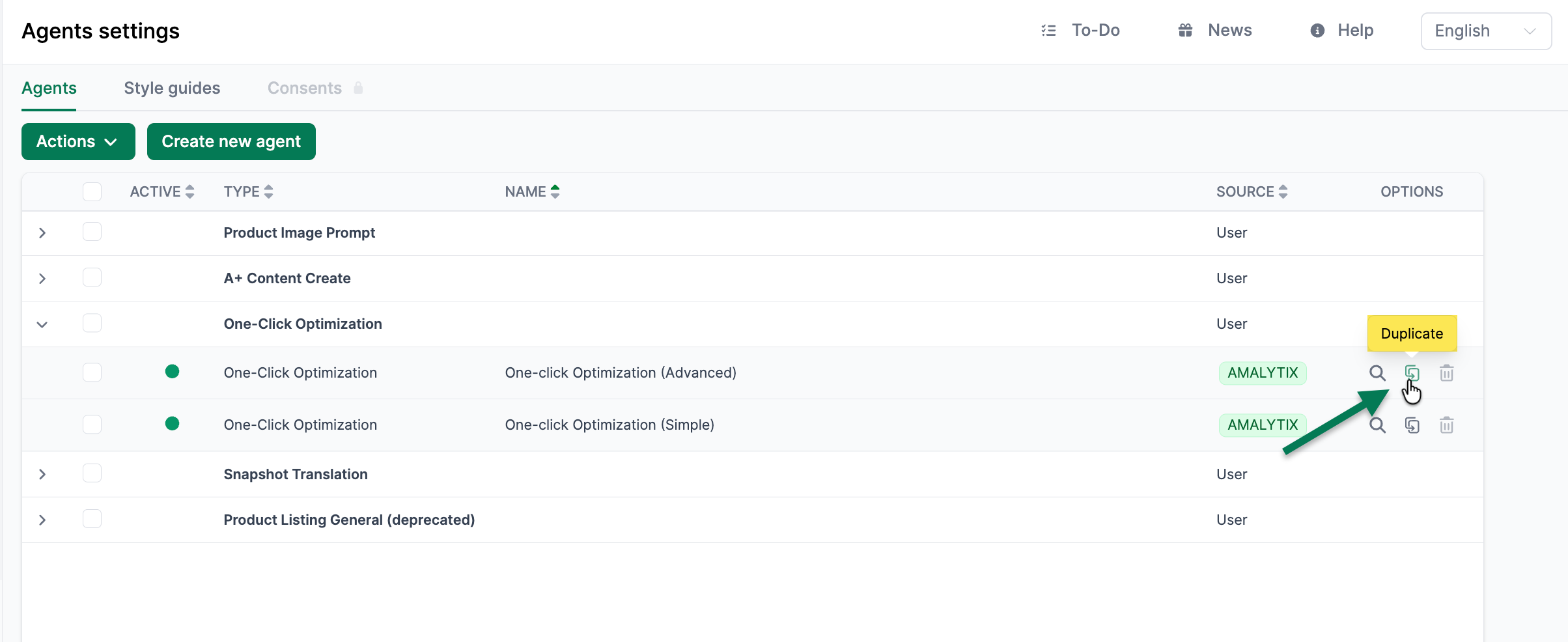
Task: Select the Agents tab
Action: coord(49,88)
